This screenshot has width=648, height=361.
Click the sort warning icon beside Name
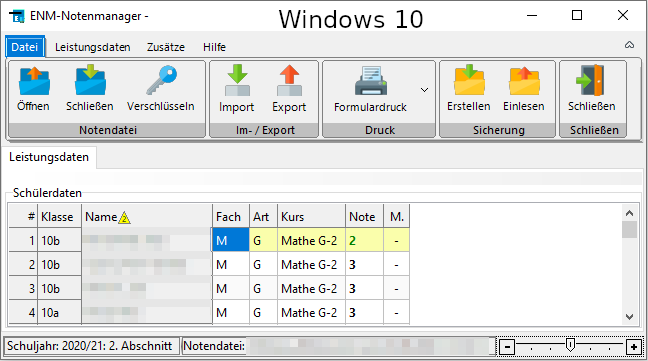[x=124, y=218]
